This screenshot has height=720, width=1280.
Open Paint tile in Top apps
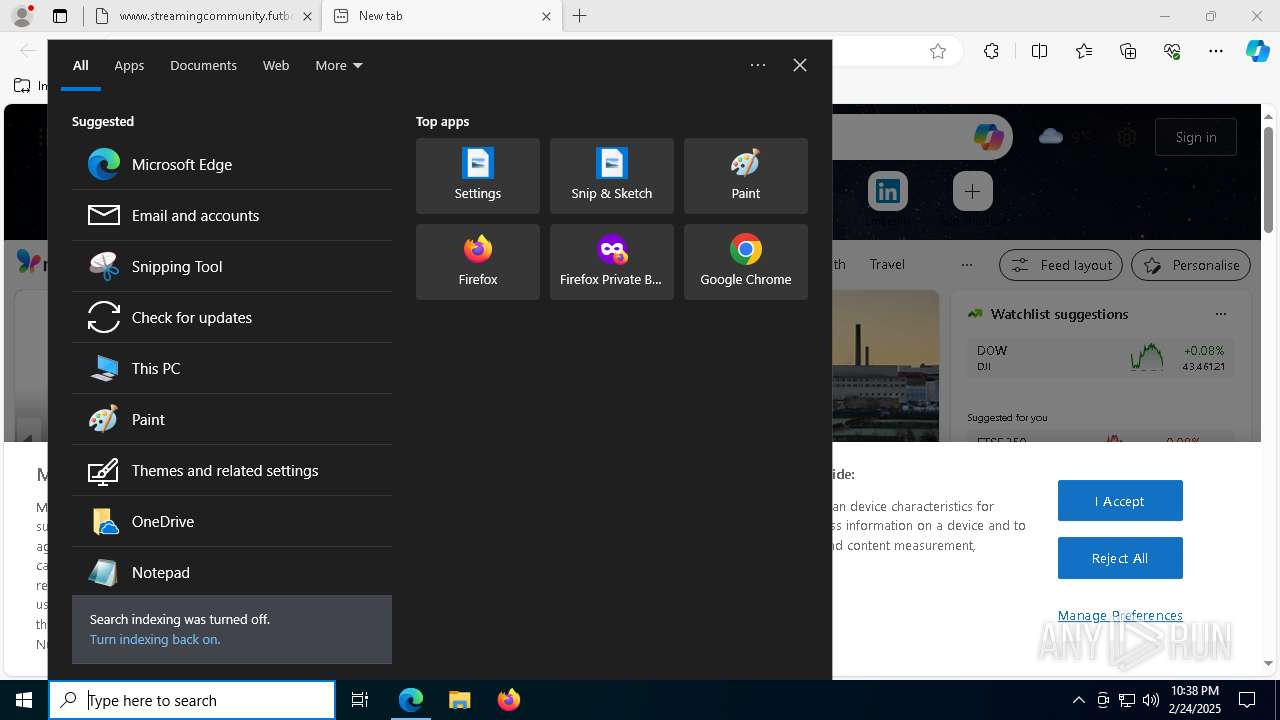click(746, 176)
